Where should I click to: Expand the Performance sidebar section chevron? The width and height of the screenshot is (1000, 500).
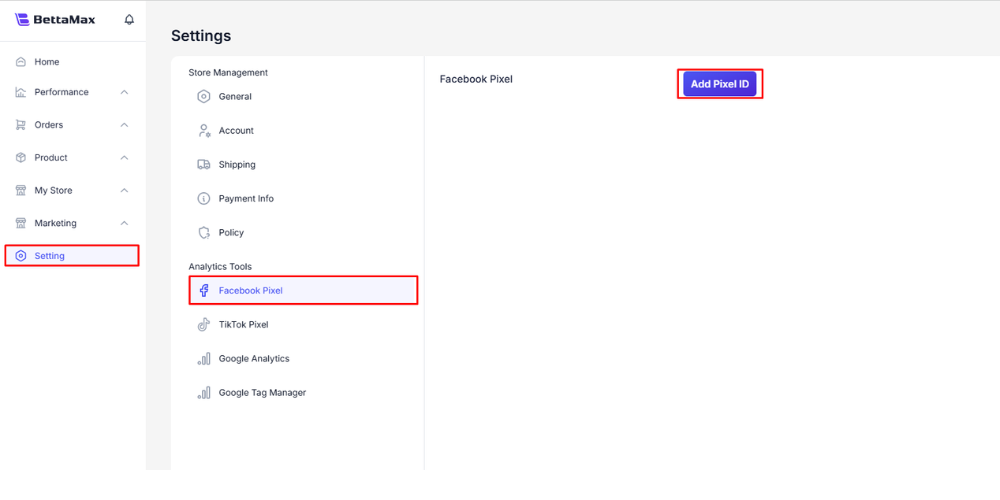(124, 92)
